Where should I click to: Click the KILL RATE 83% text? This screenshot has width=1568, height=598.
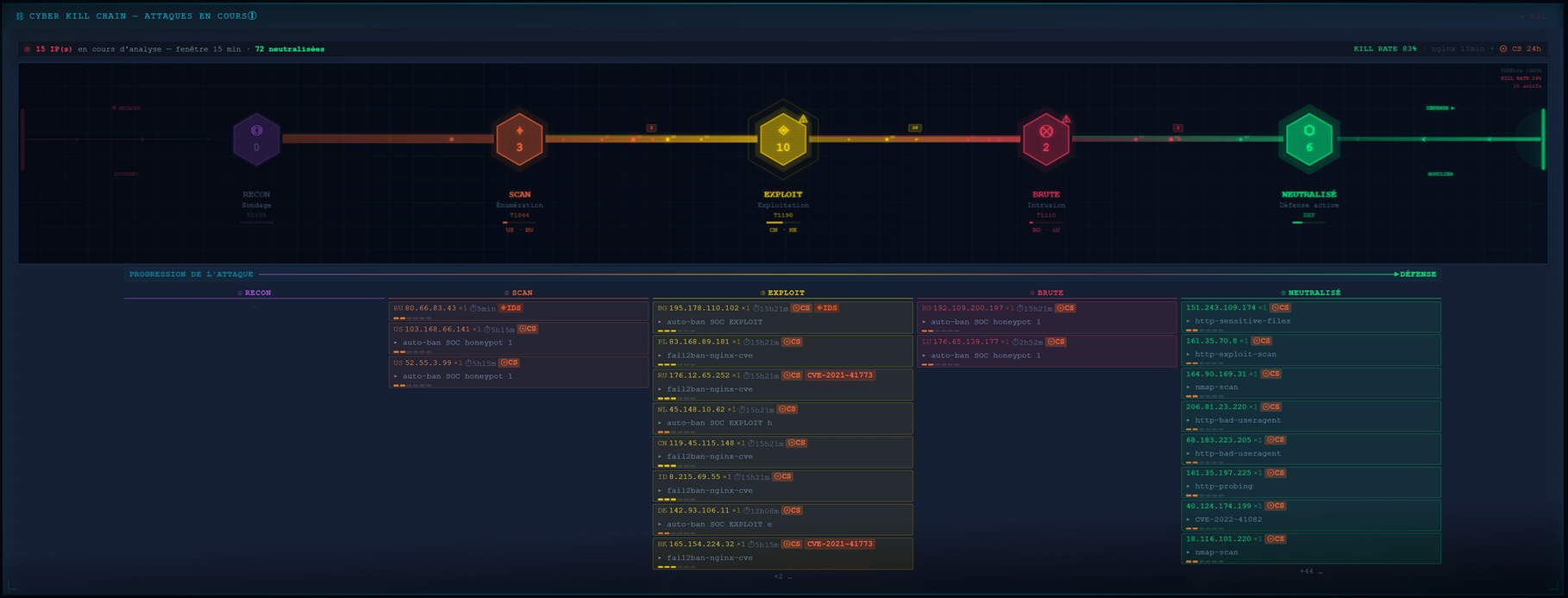pyautogui.click(x=1385, y=49)
